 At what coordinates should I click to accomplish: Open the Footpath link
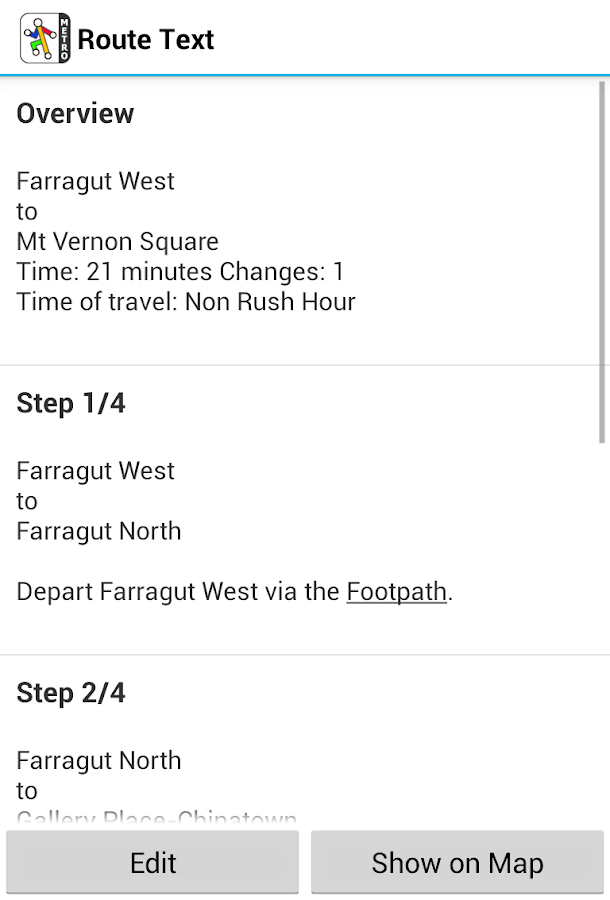point(396,592)
